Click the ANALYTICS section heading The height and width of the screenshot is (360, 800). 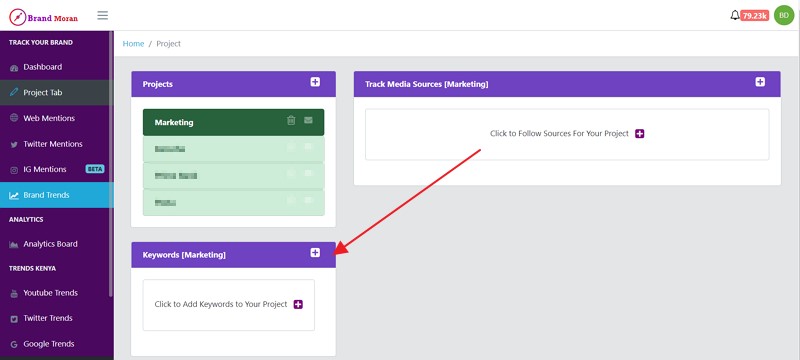pos(26,219)
